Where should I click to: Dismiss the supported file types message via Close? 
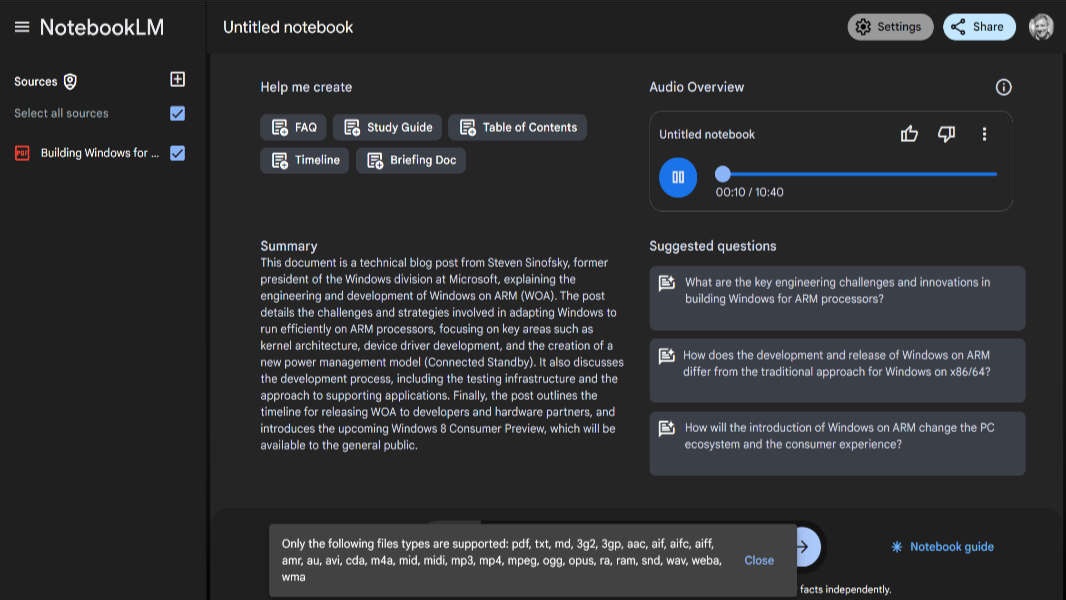759,560
